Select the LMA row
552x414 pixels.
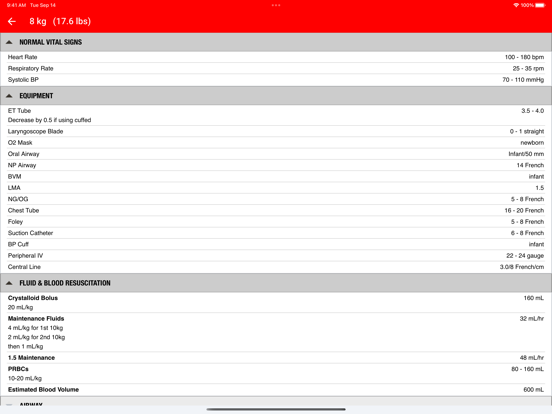click(x=276, y=188)
